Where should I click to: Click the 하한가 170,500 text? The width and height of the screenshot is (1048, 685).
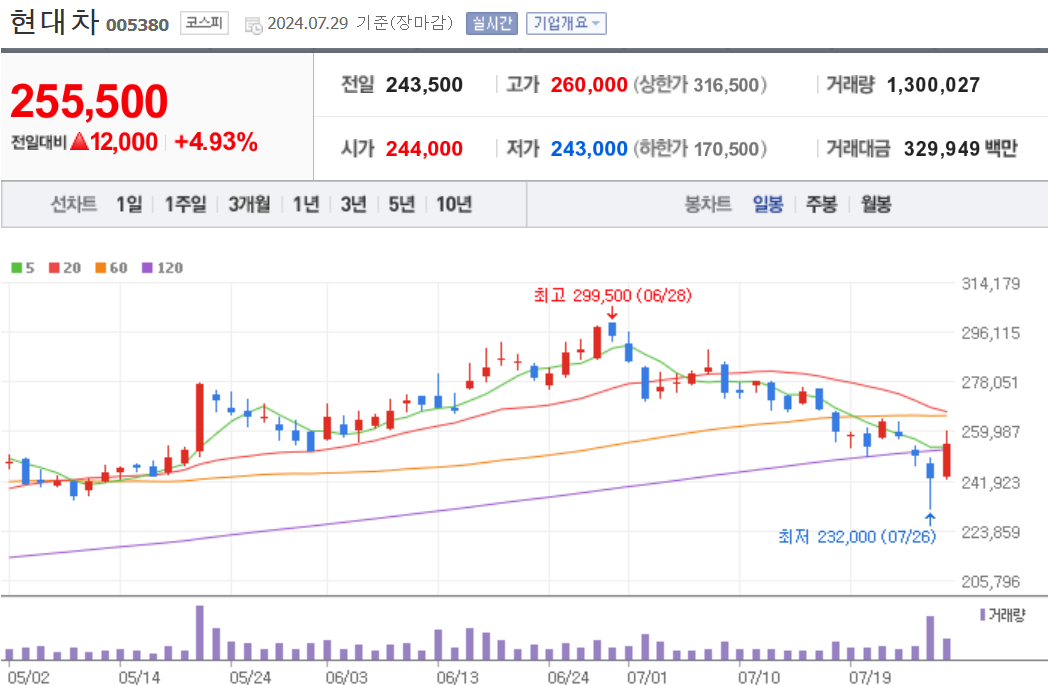coord(700,148)
